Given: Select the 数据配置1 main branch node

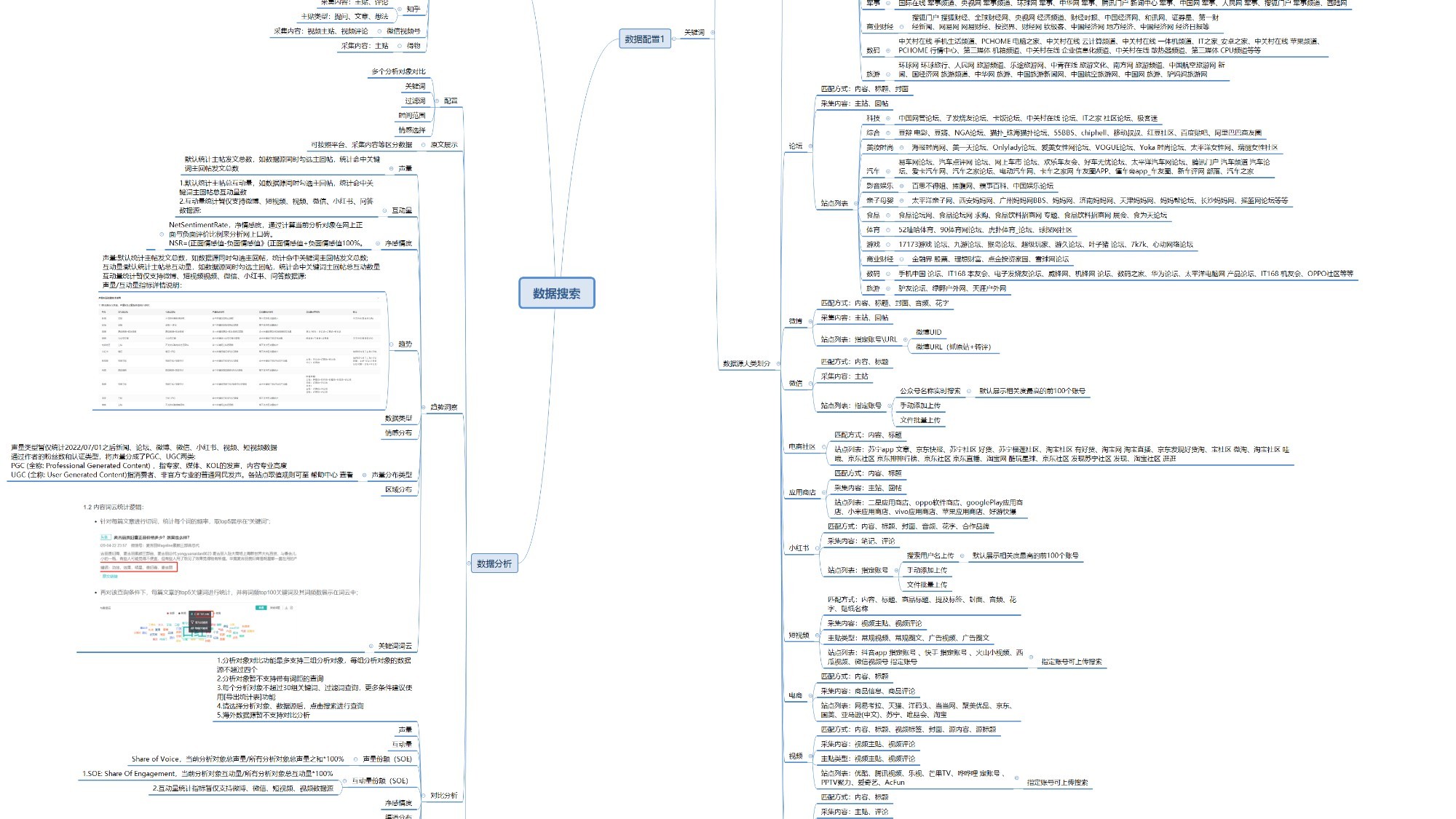Looking at the screenshot, I should point(644,39).
